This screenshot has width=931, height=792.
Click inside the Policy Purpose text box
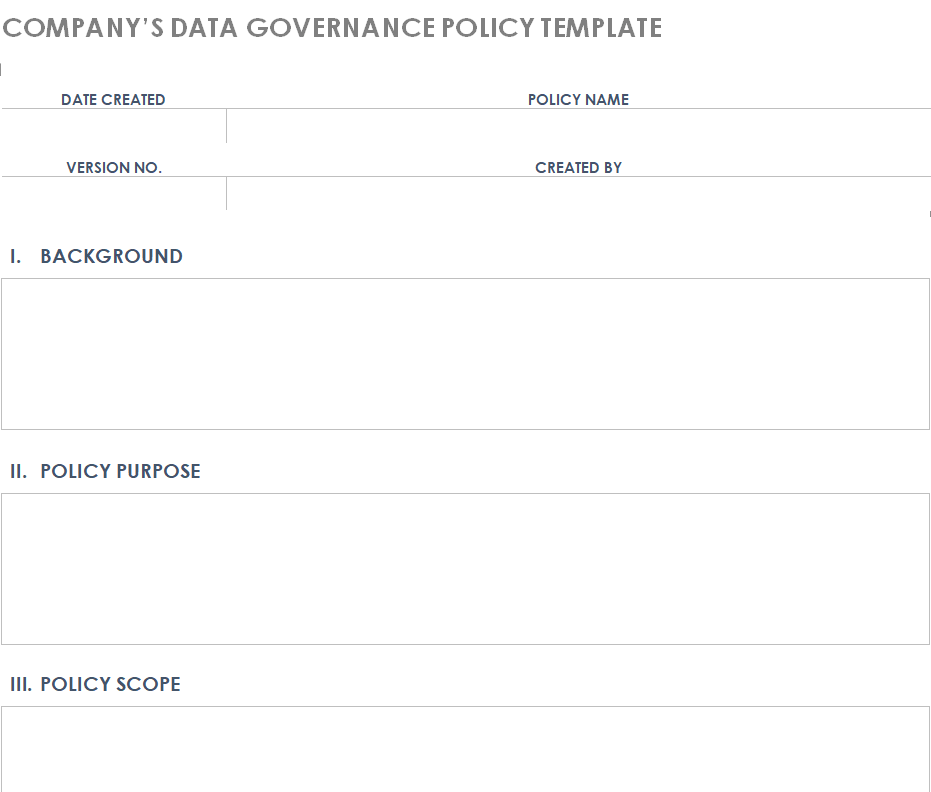[465, 568]
